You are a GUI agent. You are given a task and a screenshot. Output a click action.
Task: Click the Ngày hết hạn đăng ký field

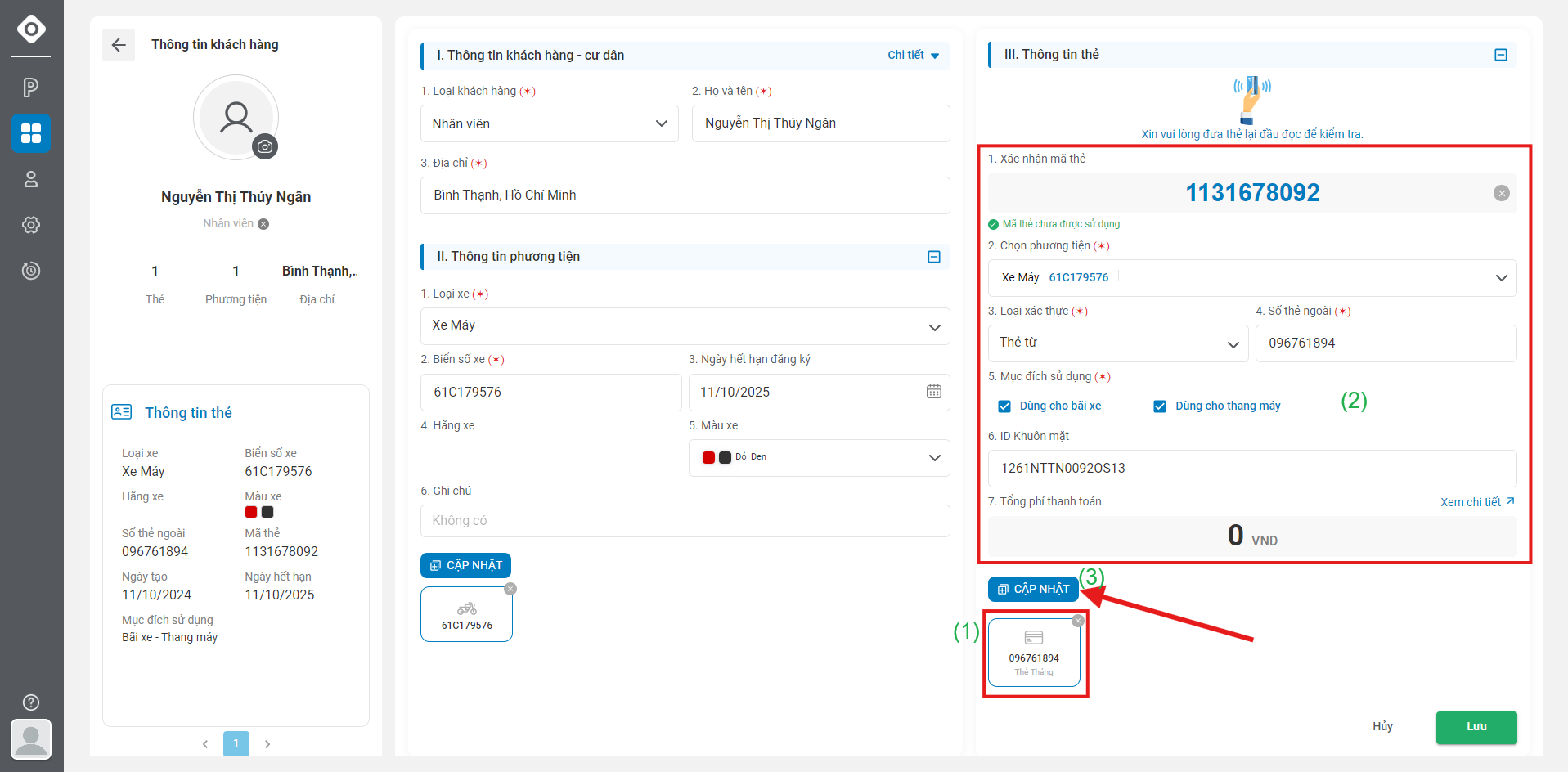coord(820,393)
